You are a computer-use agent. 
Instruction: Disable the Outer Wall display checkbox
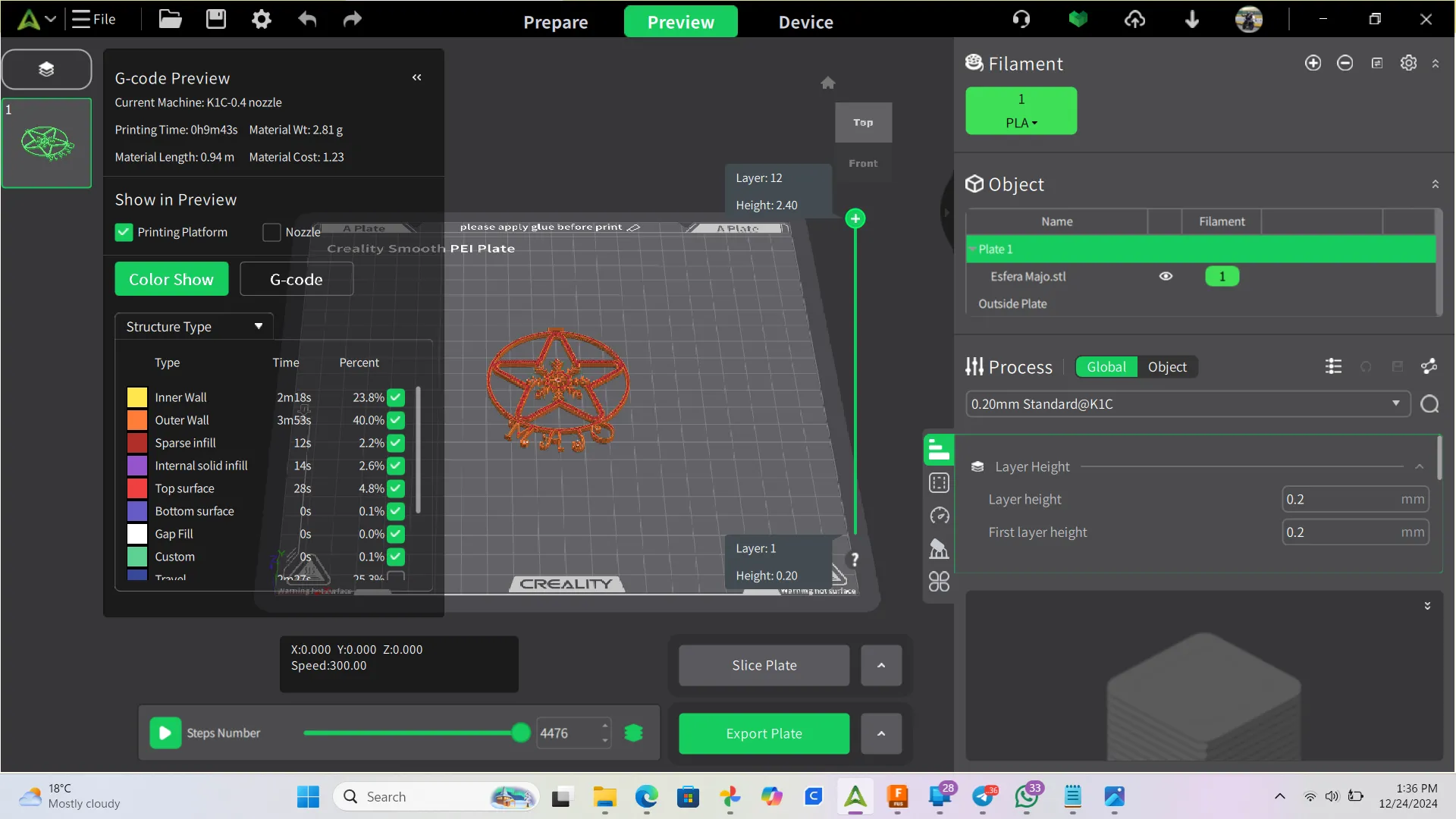click(395, 420)
